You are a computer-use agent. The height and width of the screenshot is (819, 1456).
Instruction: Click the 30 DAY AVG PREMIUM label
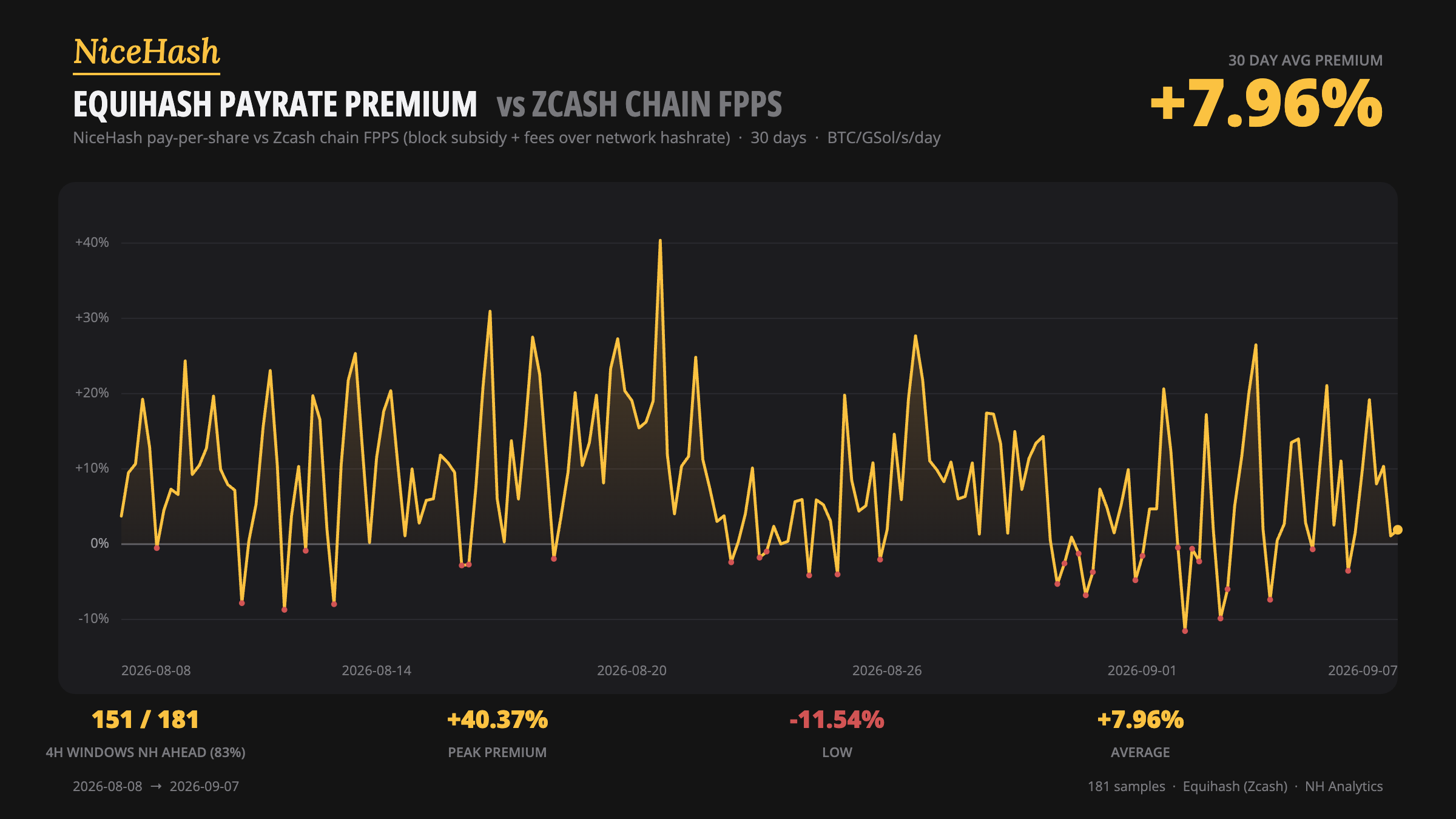tap(1306, 61)
